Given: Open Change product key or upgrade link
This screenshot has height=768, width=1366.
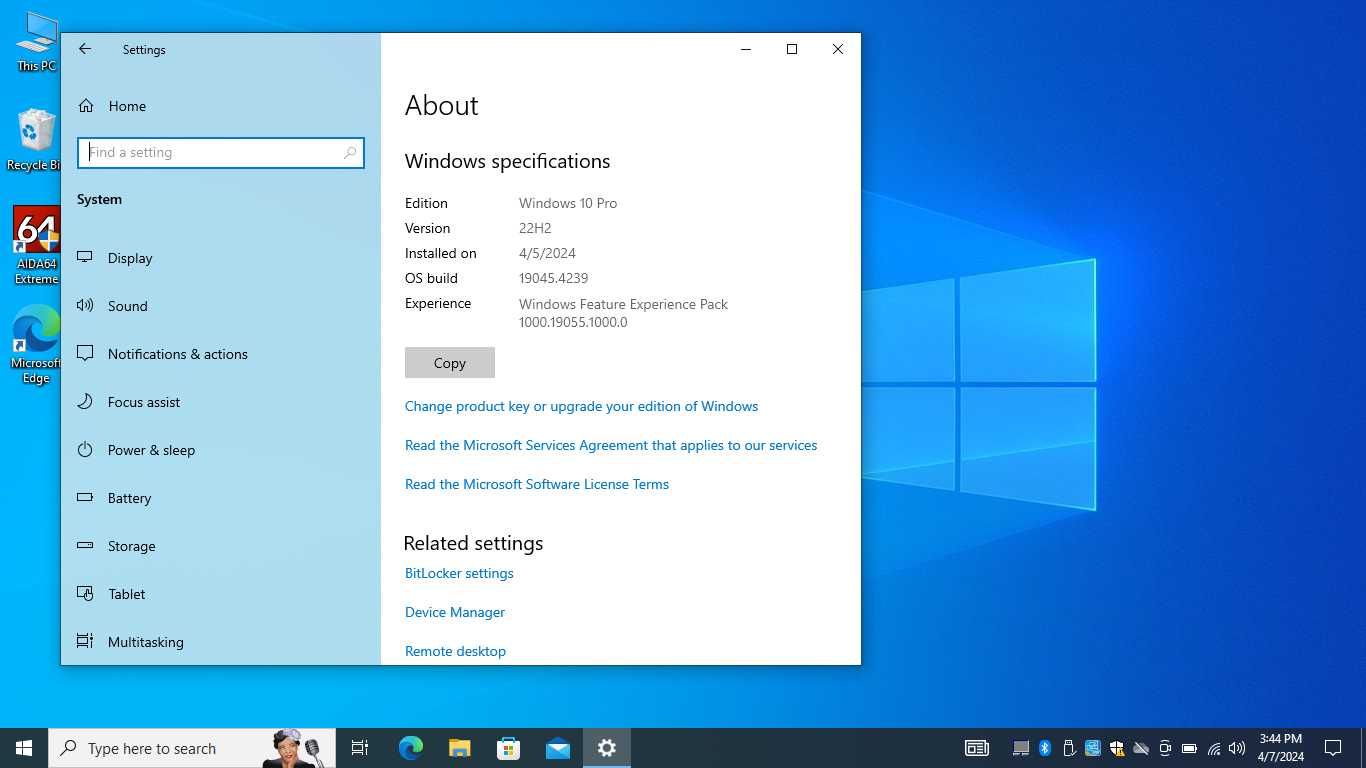Looking at the screenshot, I should [x=581, y=406].
